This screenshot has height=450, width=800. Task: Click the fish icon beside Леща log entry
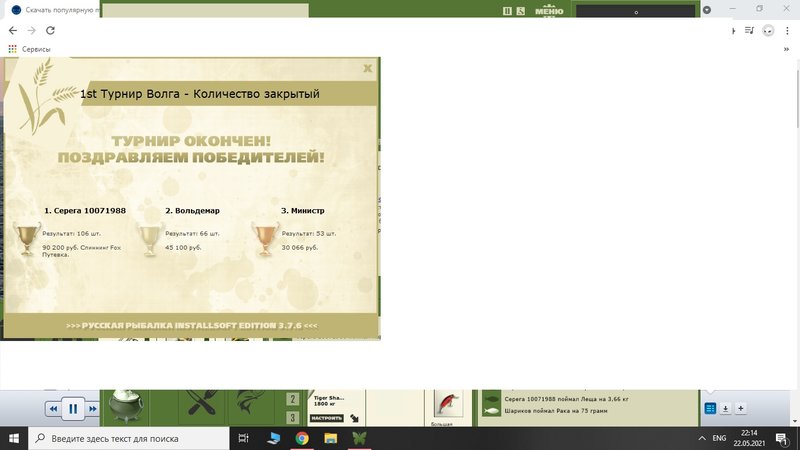pyautogui.click(x=491, y=399)
